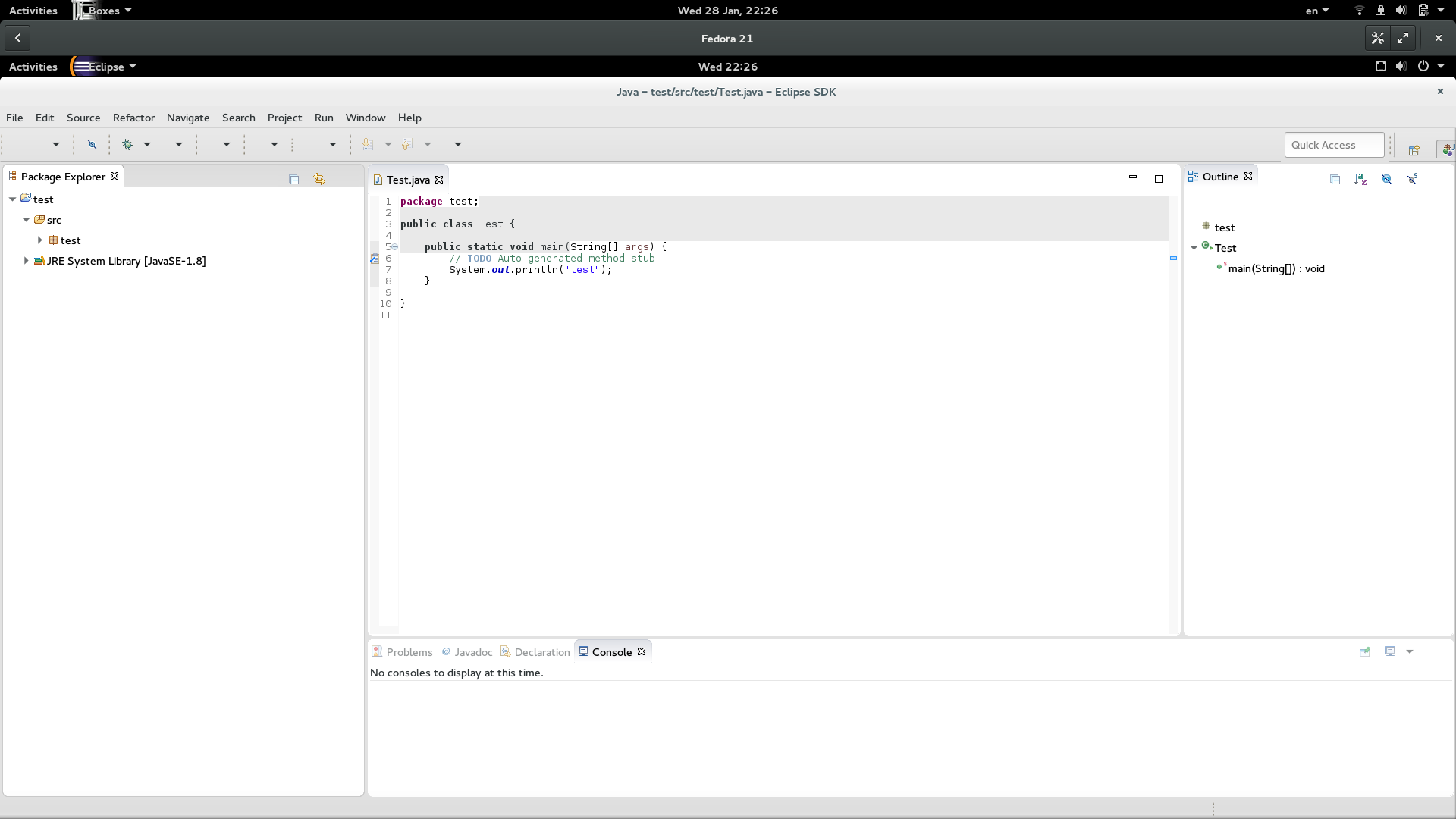Click Collapse All in Package Explorer

point(294,180)
